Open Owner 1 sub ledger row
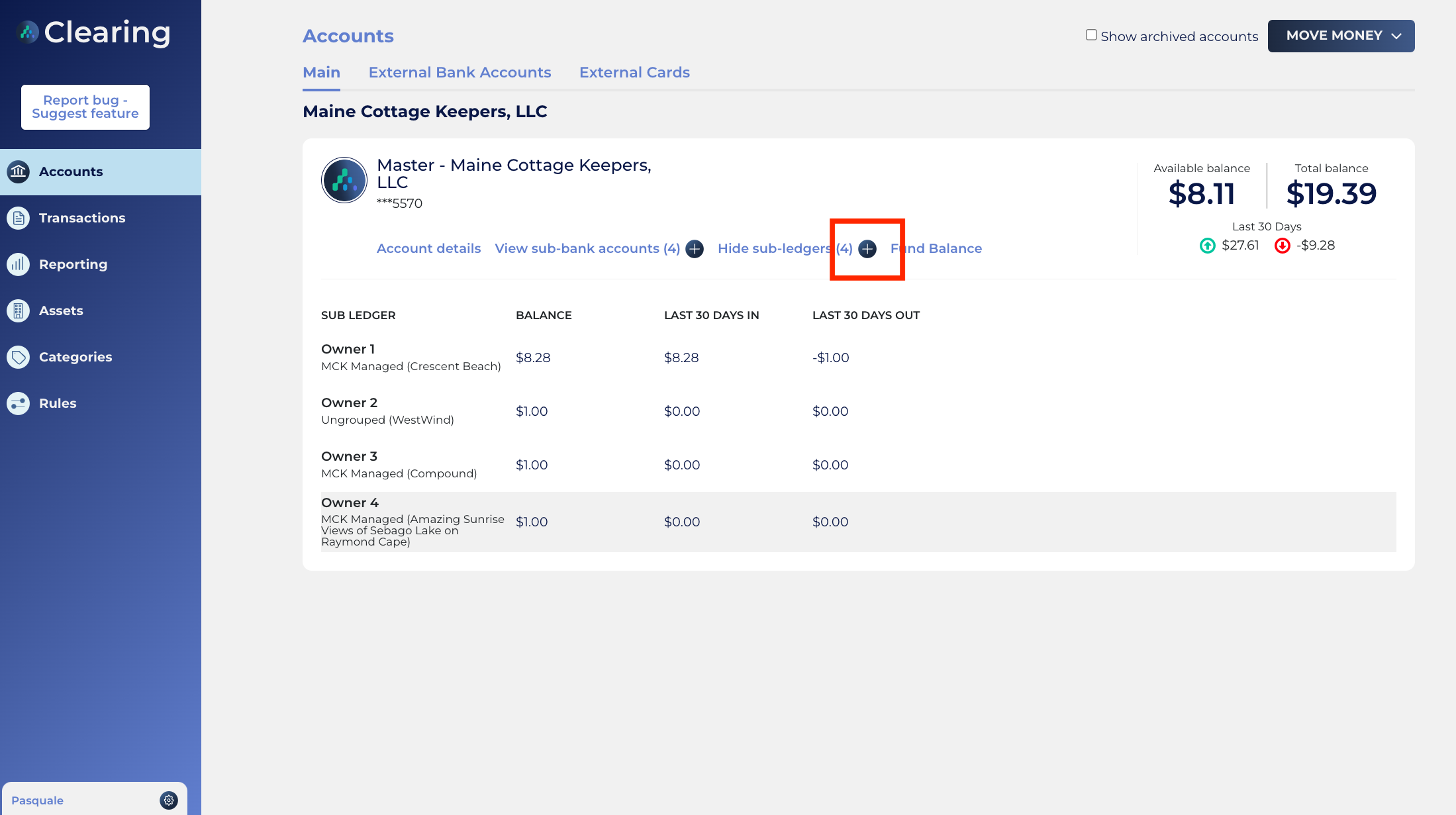1456x815 pixels. click(859, 358)
